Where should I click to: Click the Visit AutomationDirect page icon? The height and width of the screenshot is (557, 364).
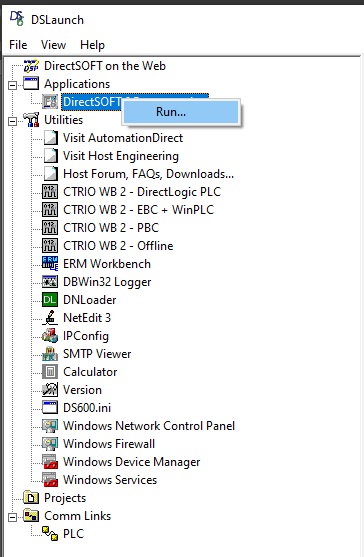pos(50,138)
